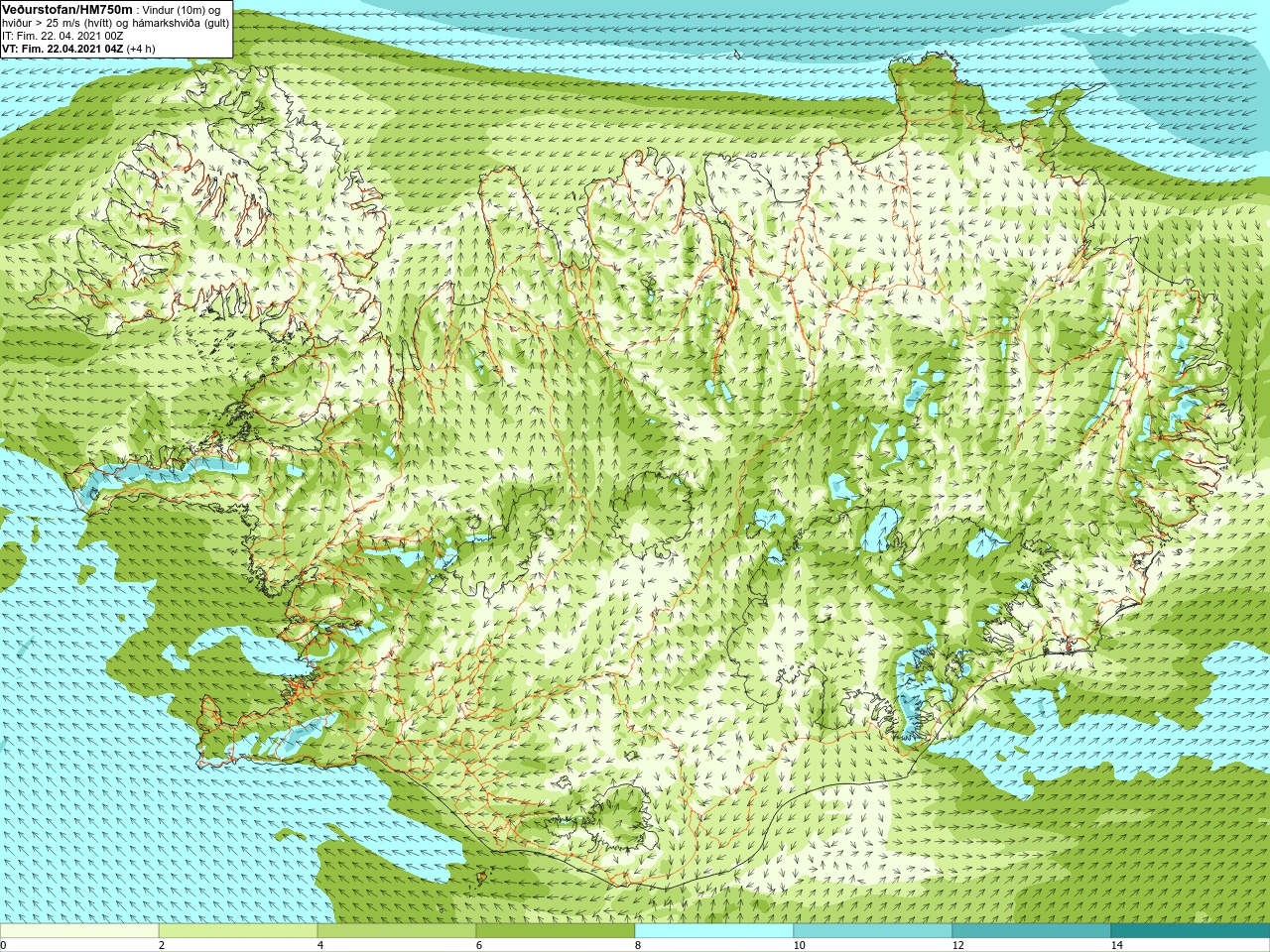The height and width of the screenshot is (952, 1270).
Task: Click the '0' label on the wind scale
Action: pyautogui.click(x=3, y=945)
